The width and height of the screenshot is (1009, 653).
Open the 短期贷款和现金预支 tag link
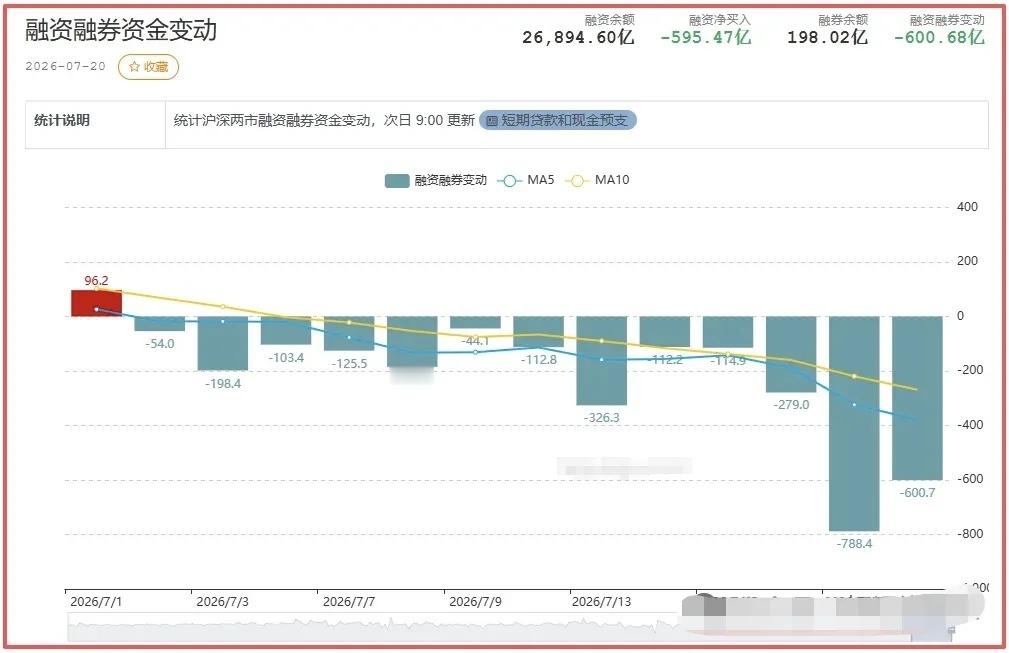[x=558, y=120]
